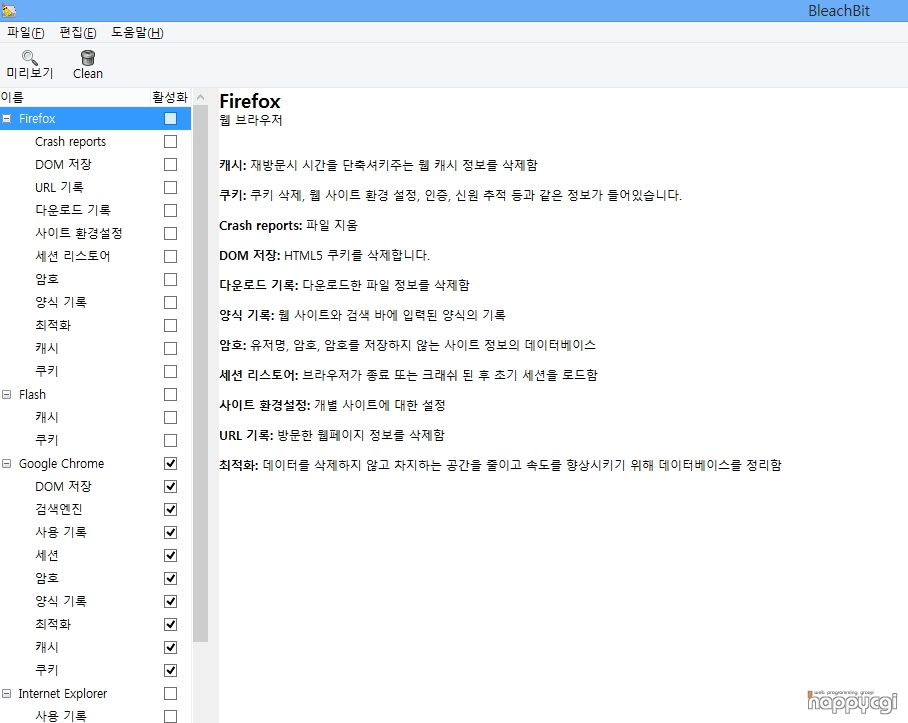Screen dimensions: 908x723
Task: Select the Google Chrome tree row
Action: click(96, 464)
